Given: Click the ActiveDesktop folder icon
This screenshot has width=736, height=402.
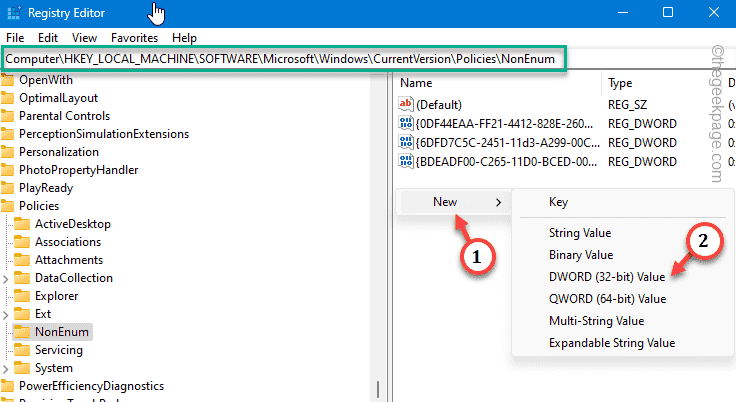Looking at the screenshot, I should pos(22,224).
